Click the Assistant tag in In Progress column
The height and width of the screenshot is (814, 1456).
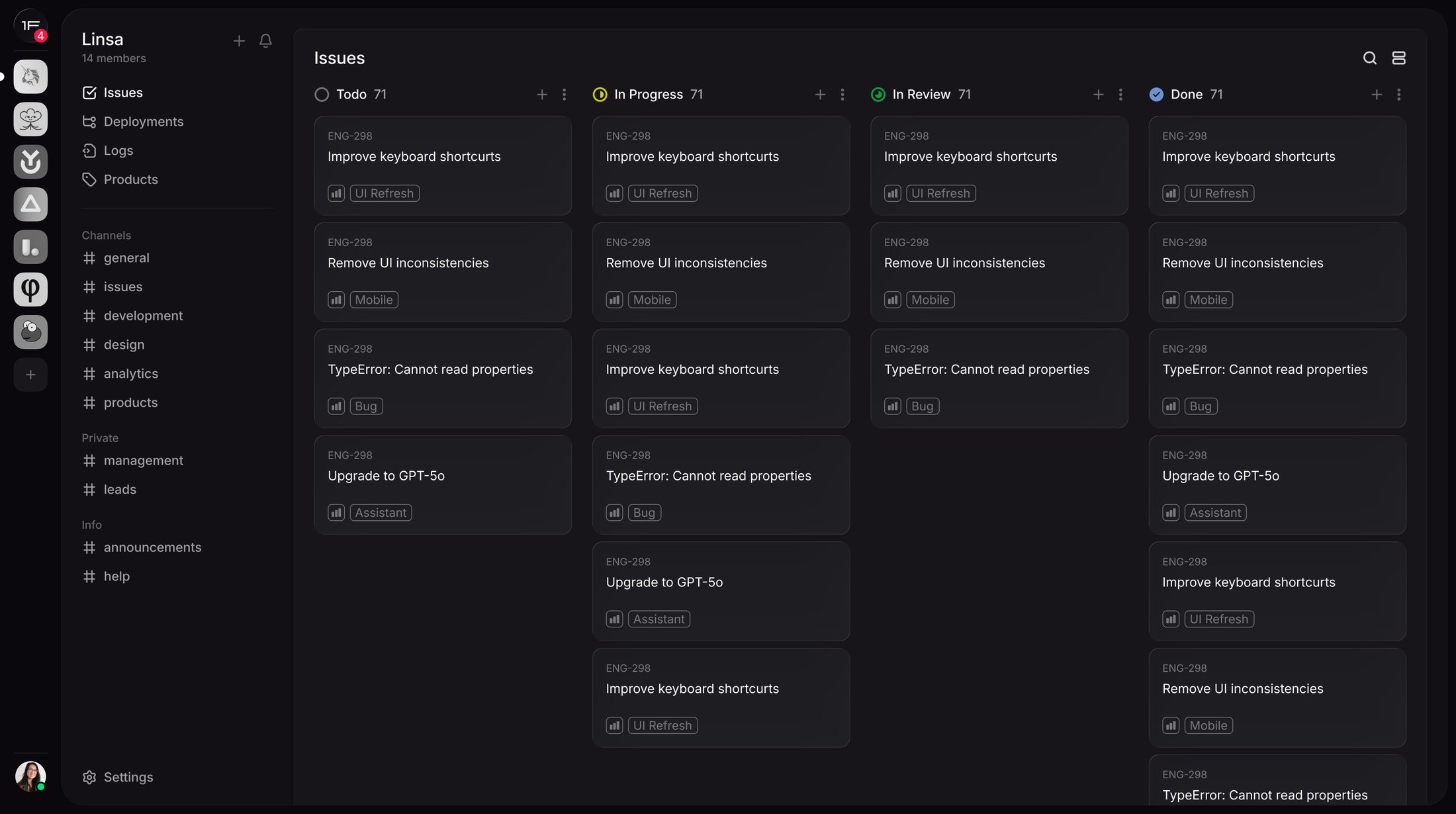click(x=659, y=619)
